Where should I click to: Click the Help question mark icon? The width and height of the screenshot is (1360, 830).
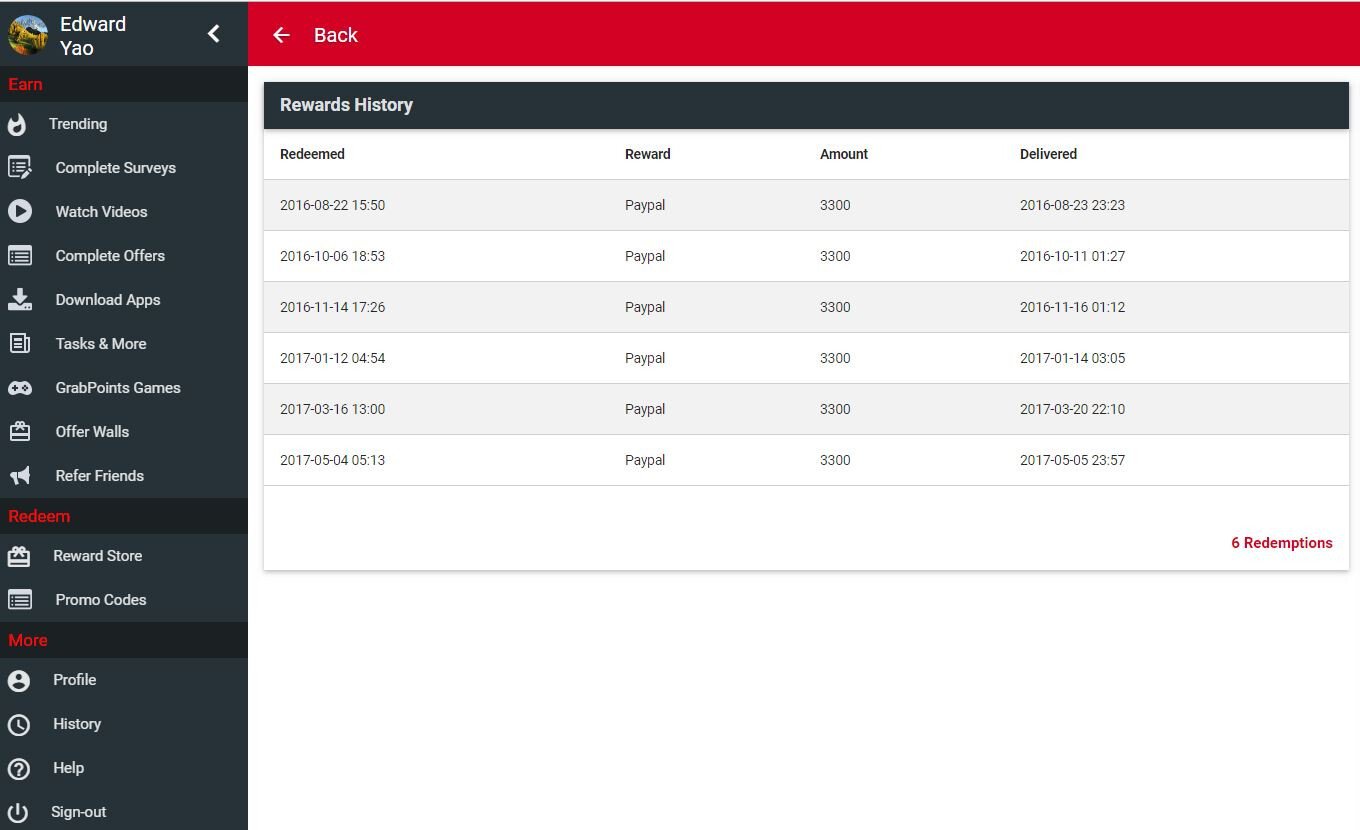19,769
